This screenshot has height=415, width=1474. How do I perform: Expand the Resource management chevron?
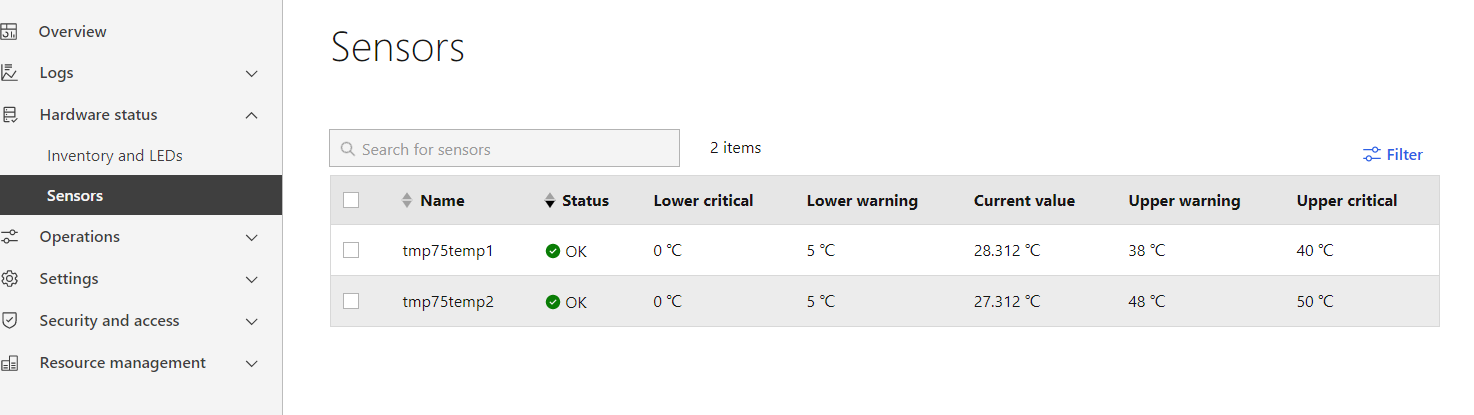point(252,363)
